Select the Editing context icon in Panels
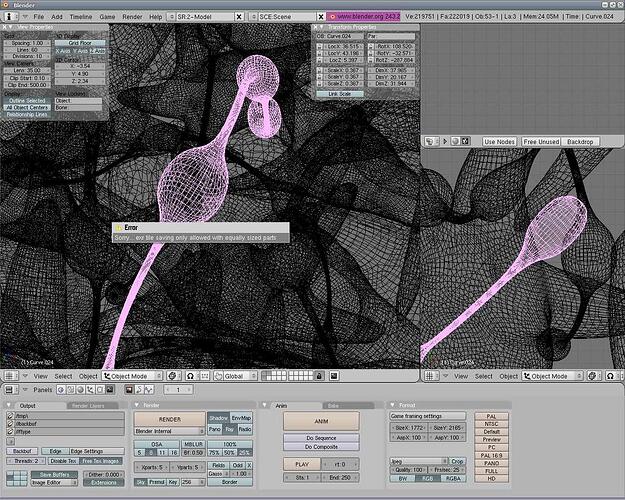This screenshot has height=500, width=625. tap(100, 390)
